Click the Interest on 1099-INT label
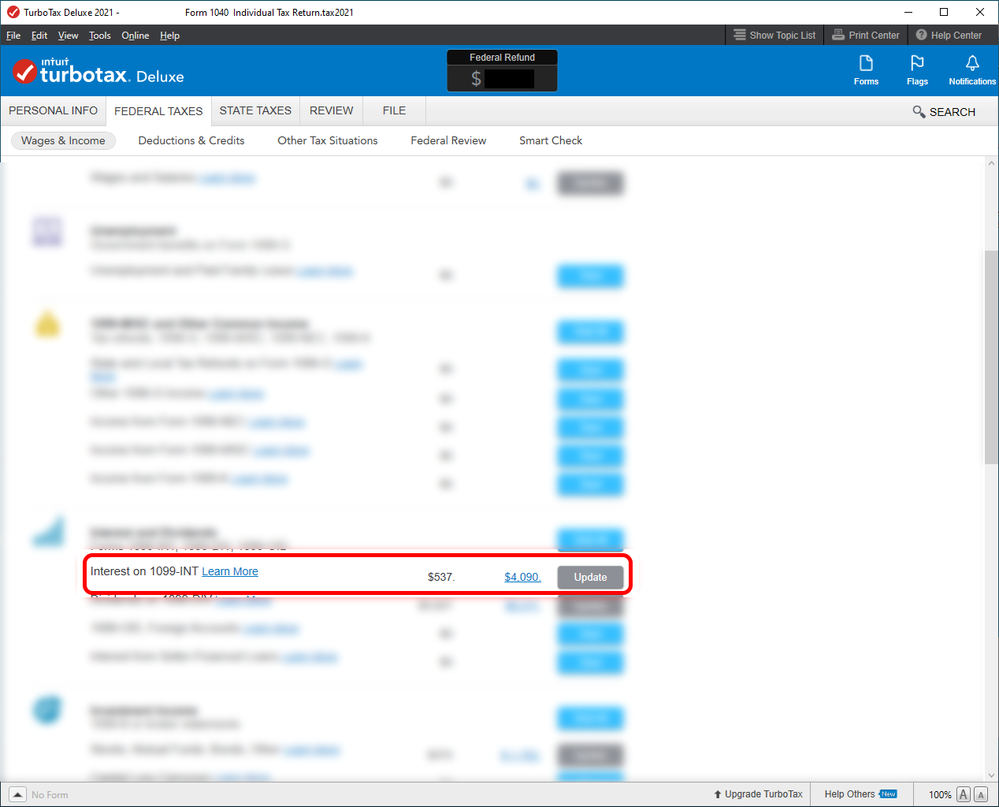 tap(145, 571)
